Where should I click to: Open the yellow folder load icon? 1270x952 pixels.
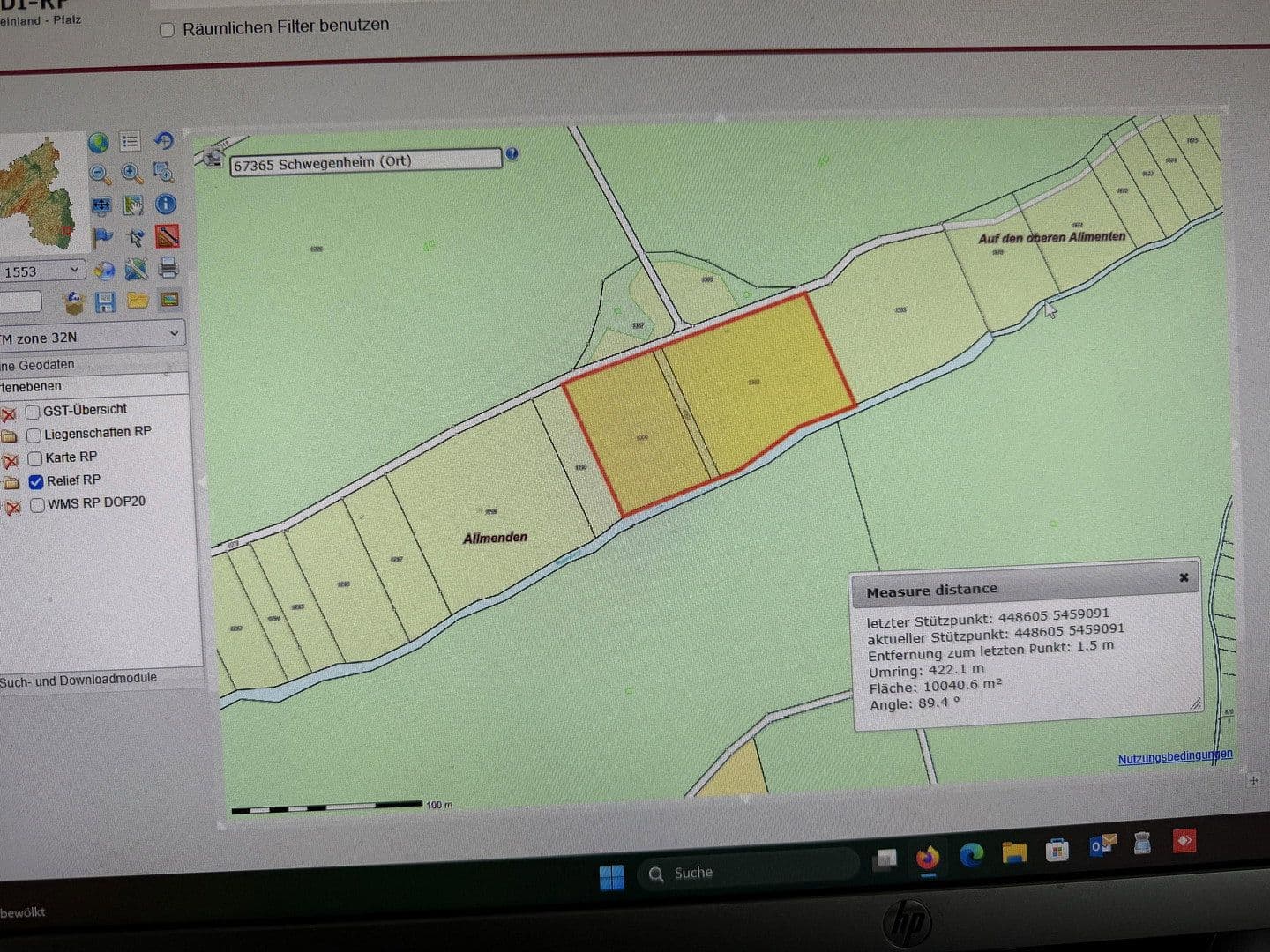(x=137, y=301)
